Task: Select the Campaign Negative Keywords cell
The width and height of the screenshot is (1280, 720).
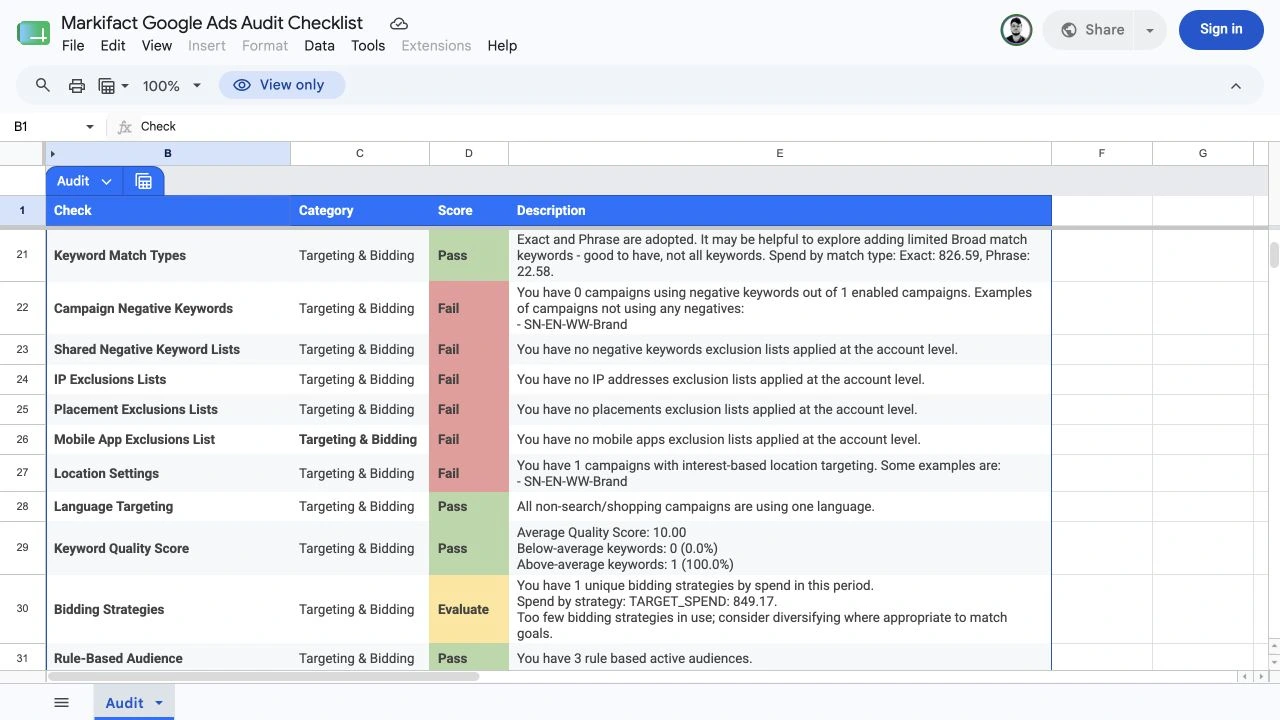Action: pyautogui.click(x=168, y=309)
